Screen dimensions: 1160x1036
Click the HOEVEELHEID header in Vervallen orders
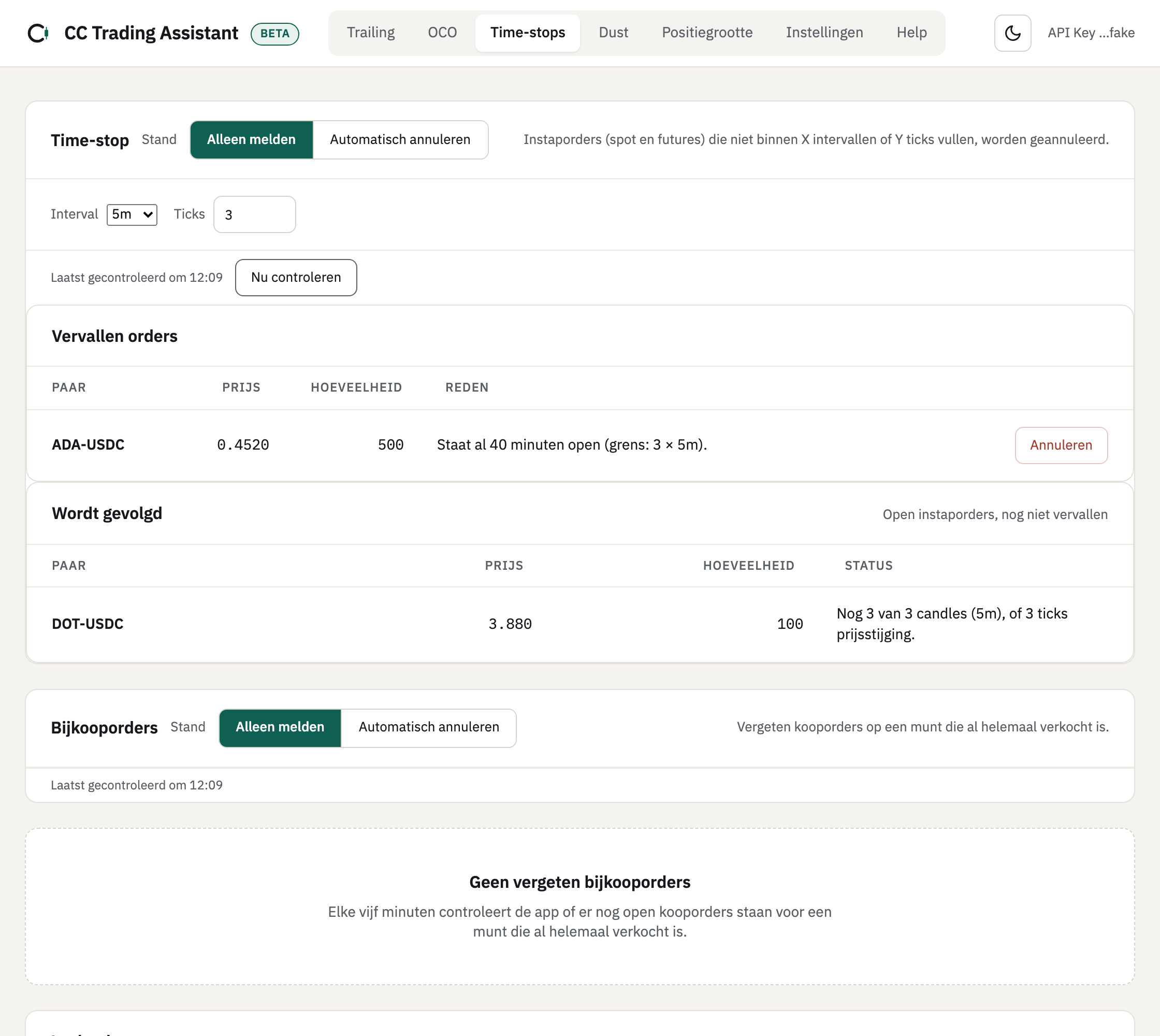(356, 387)
